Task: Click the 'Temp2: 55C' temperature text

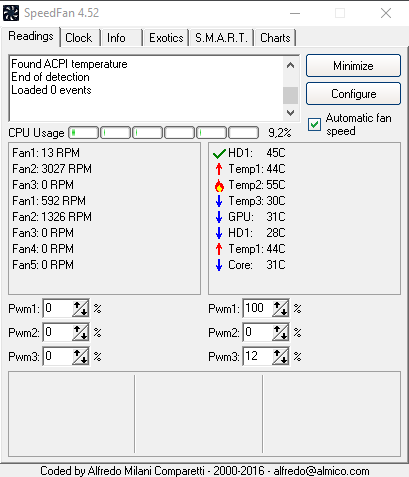Action: (x=257, y=185)
